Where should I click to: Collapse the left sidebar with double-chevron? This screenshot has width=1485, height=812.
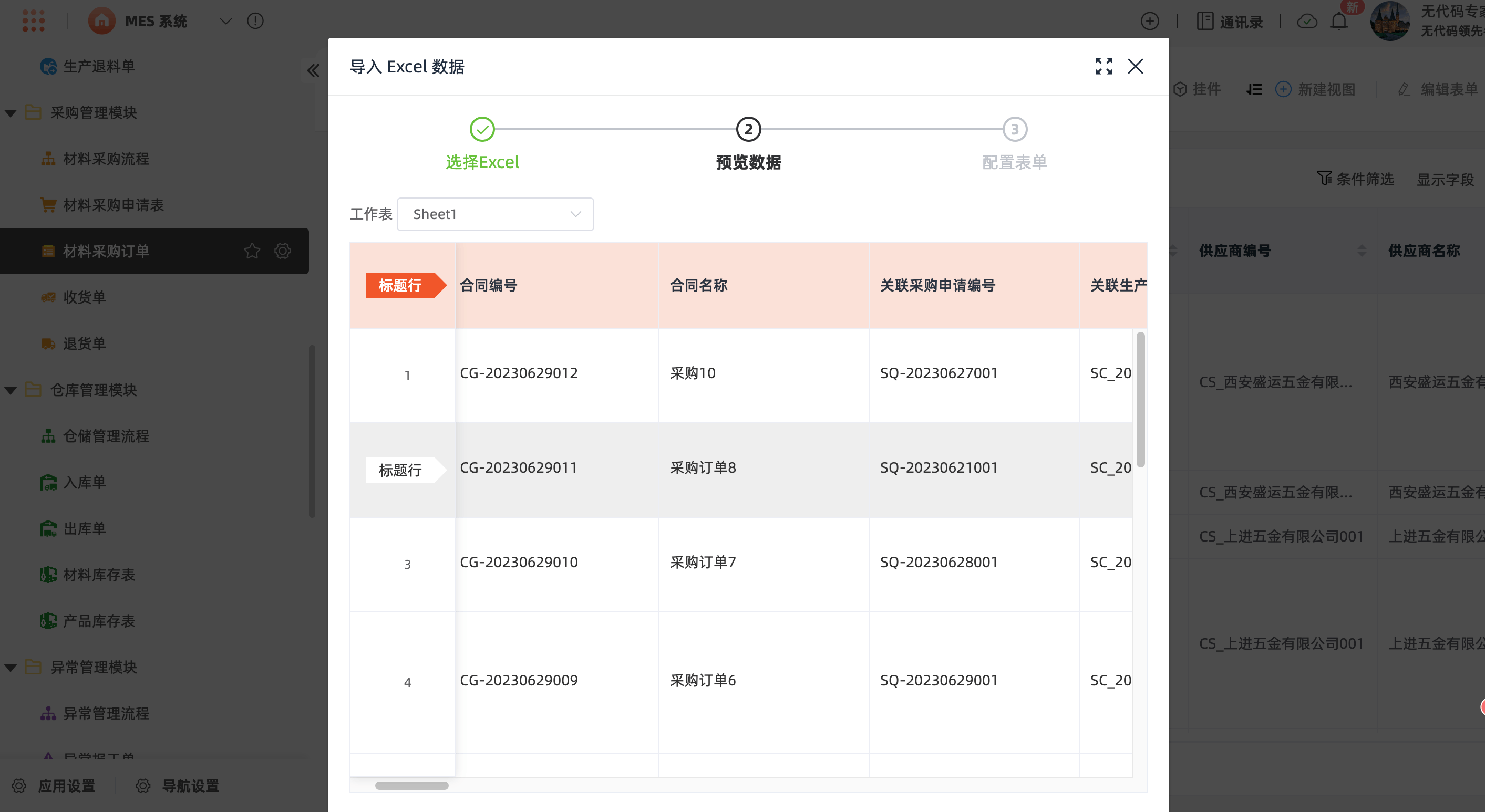[x=313, y=70]
